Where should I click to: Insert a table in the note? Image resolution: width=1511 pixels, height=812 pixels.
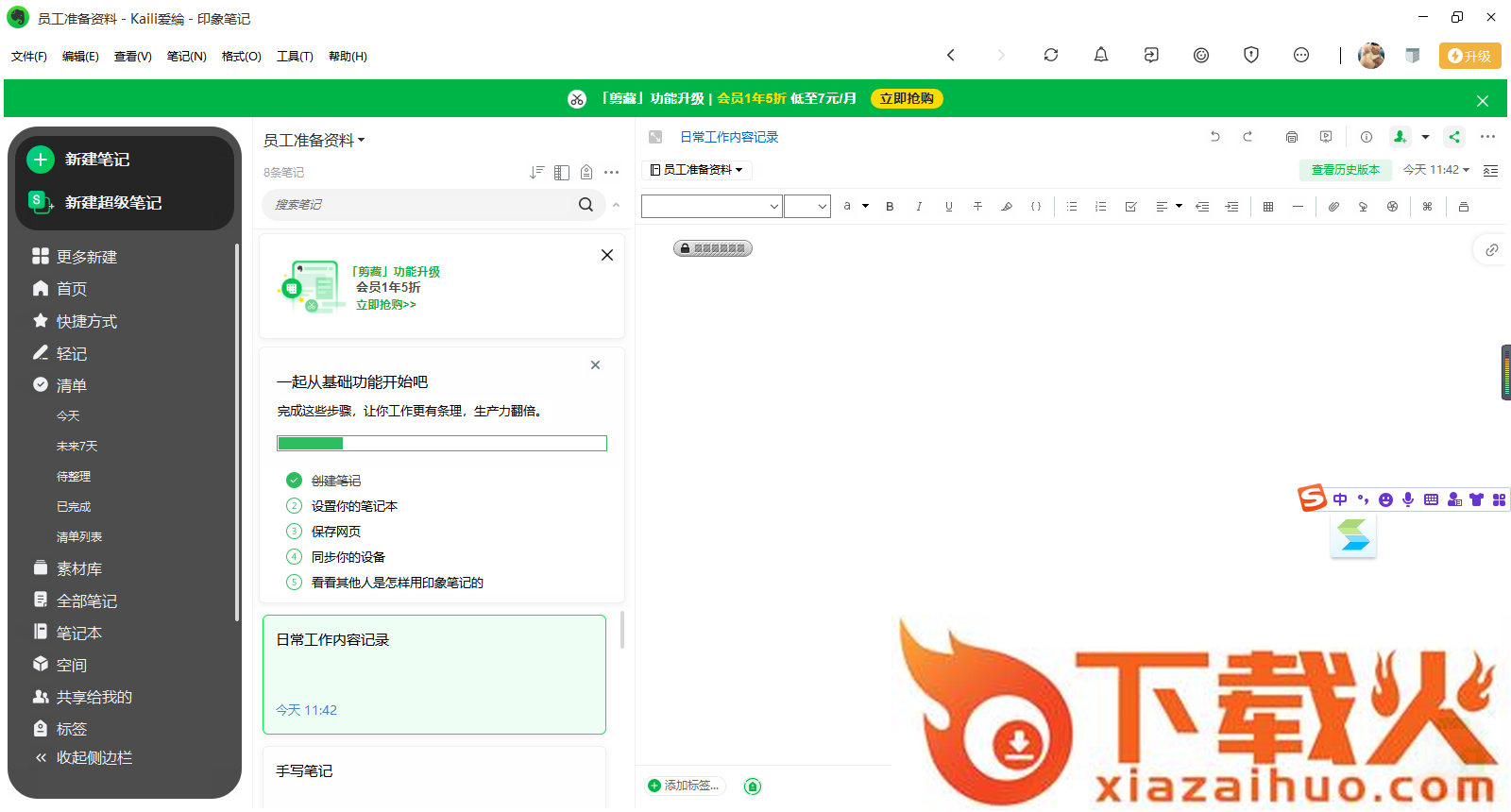click(1268, 207)
